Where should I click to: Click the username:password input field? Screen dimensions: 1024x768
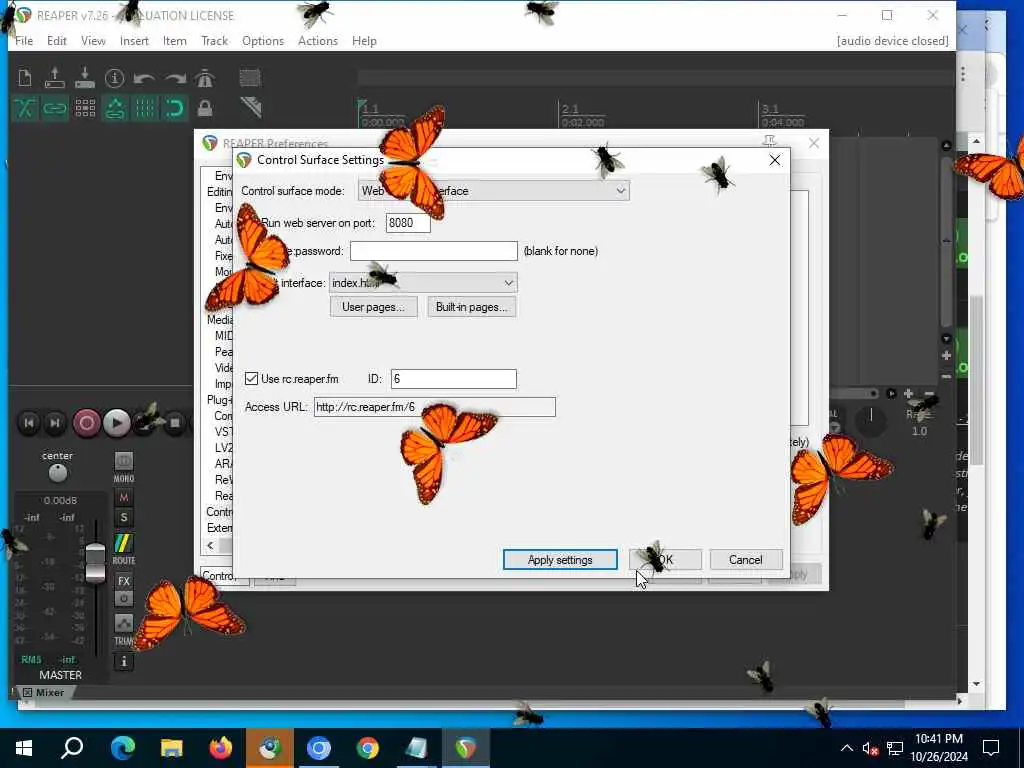(434, 251)
